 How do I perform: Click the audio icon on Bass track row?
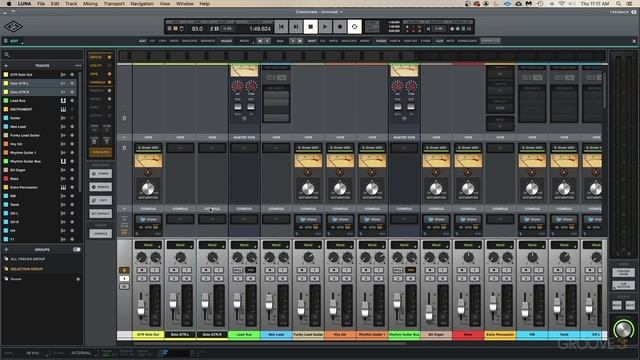pyautogui.click(x=63, y=179)
